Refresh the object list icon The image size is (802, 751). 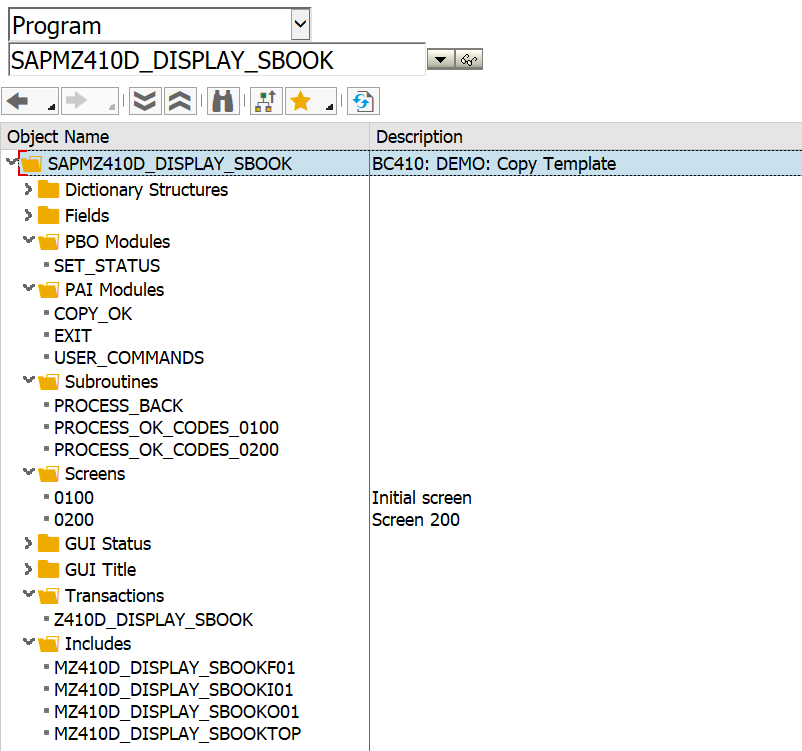coord(363,101)
